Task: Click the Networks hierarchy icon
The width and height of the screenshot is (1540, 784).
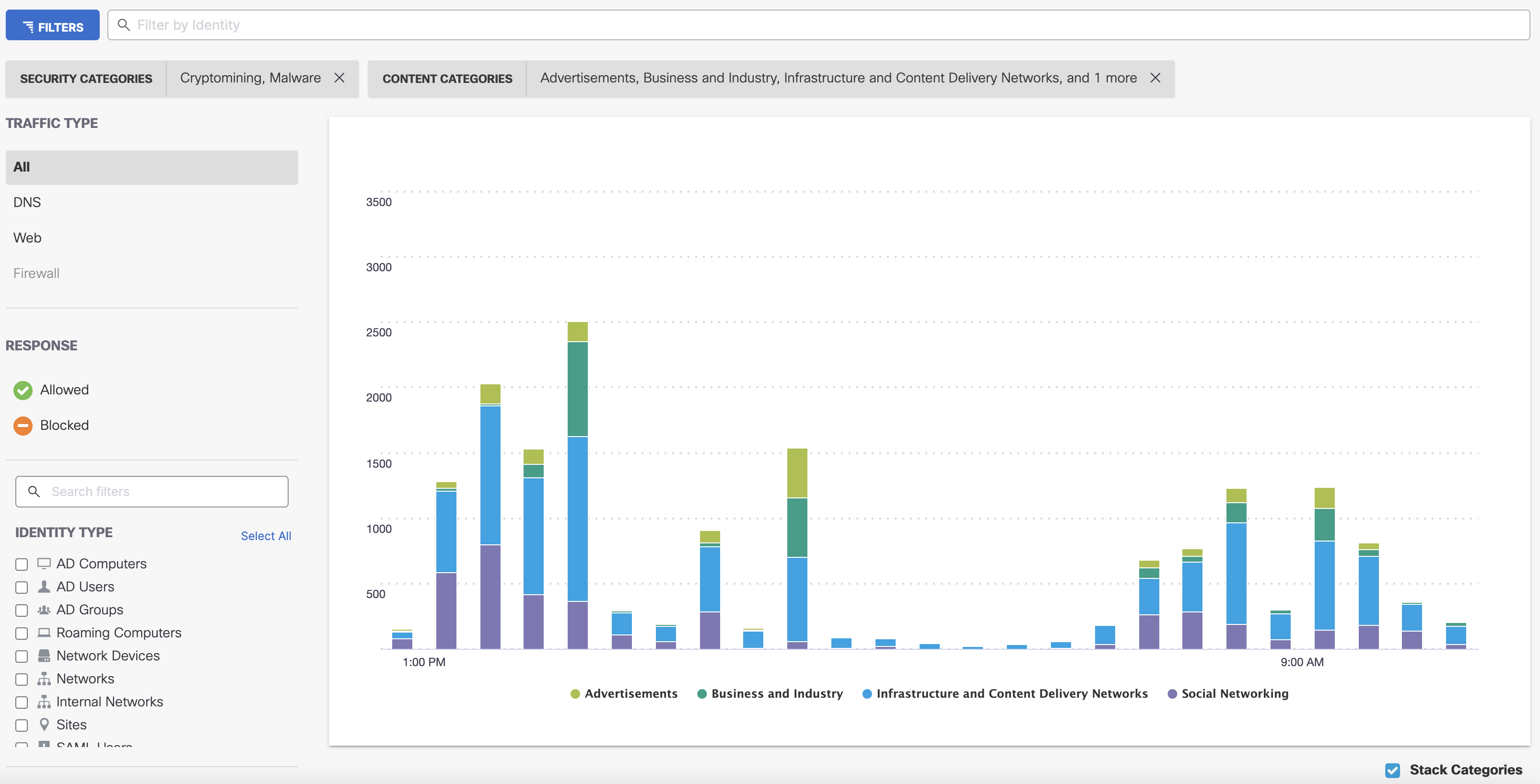Action: click(x=44, y=679)
